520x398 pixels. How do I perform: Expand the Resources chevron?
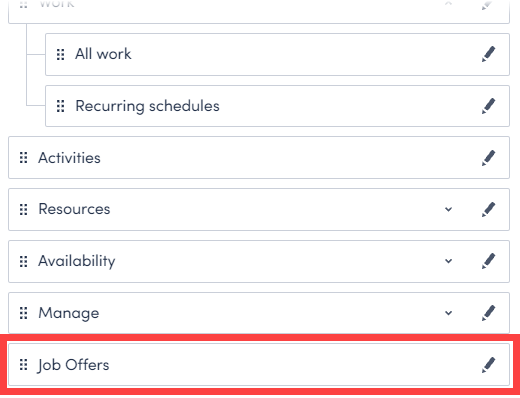pyautogui.click(x=449, y=209)
